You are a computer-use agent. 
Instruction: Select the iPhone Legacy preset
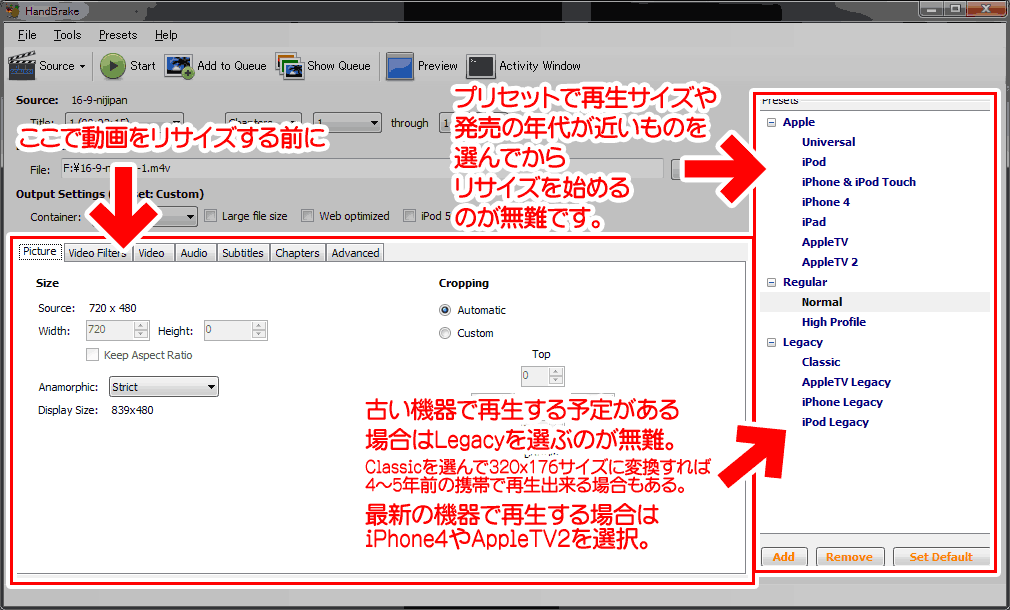tap(843, 402)
